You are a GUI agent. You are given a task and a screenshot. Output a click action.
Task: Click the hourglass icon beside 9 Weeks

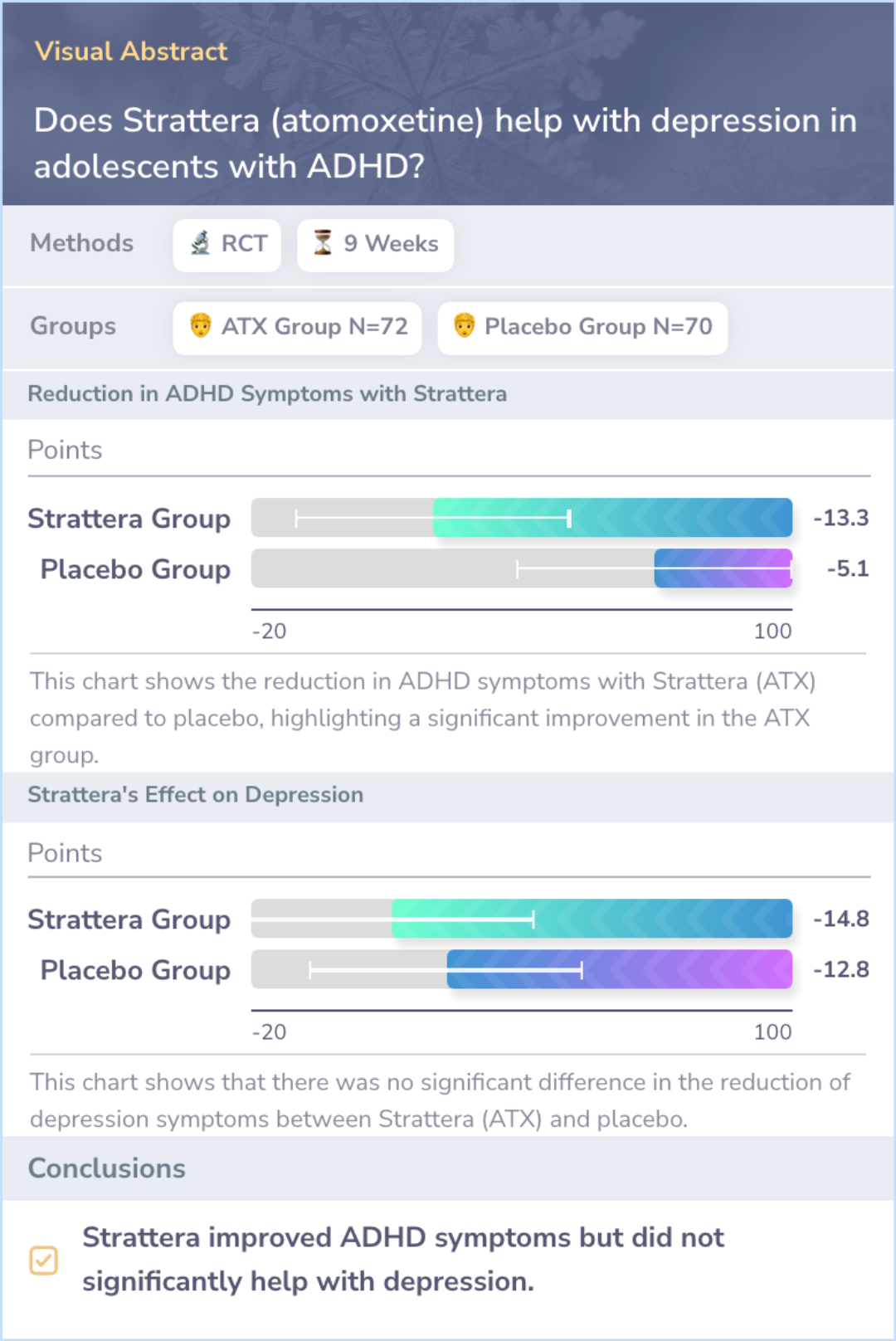click(323, 243)
